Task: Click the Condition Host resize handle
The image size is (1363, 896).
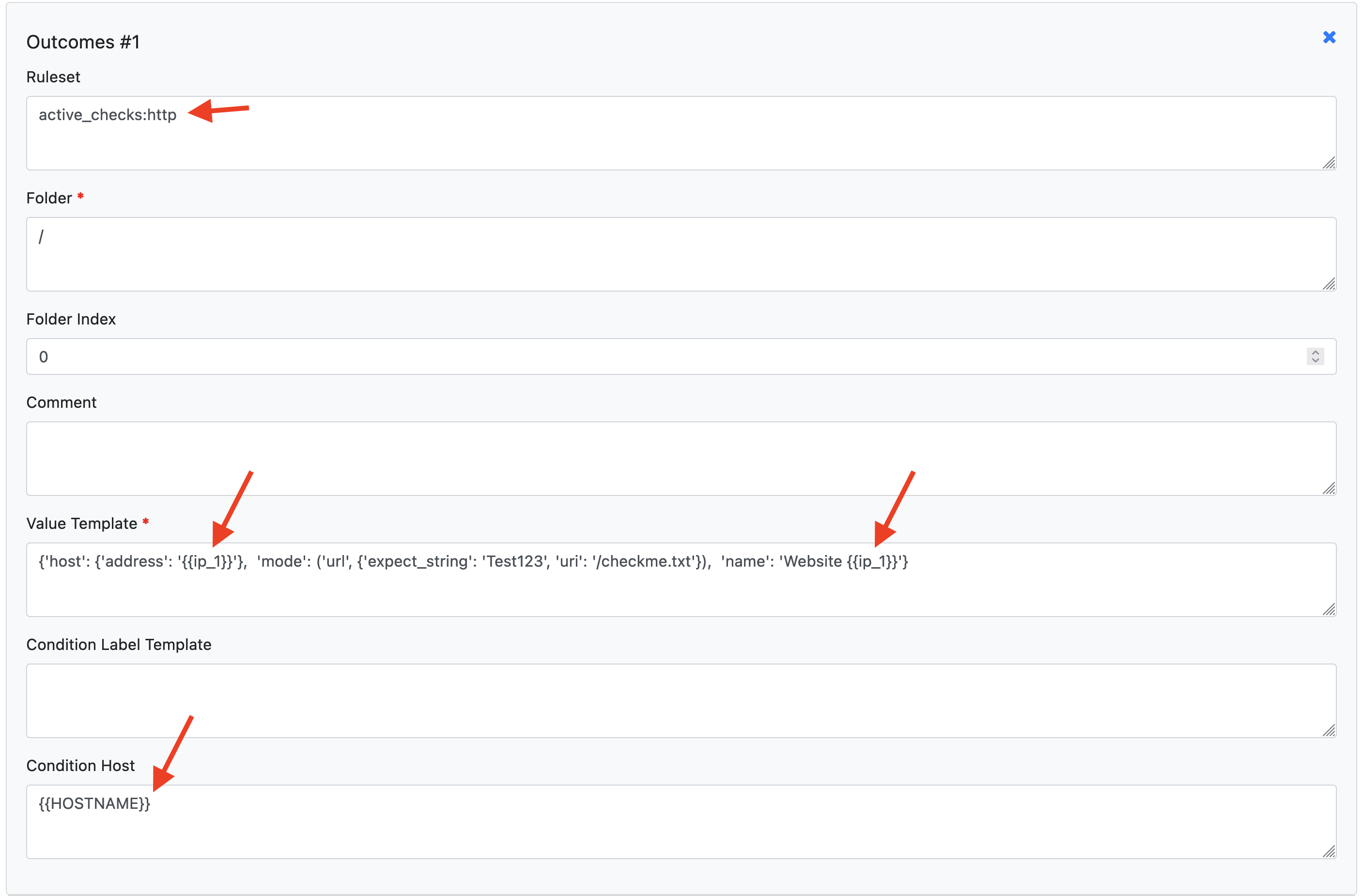Action: (x=1329, y=851)
